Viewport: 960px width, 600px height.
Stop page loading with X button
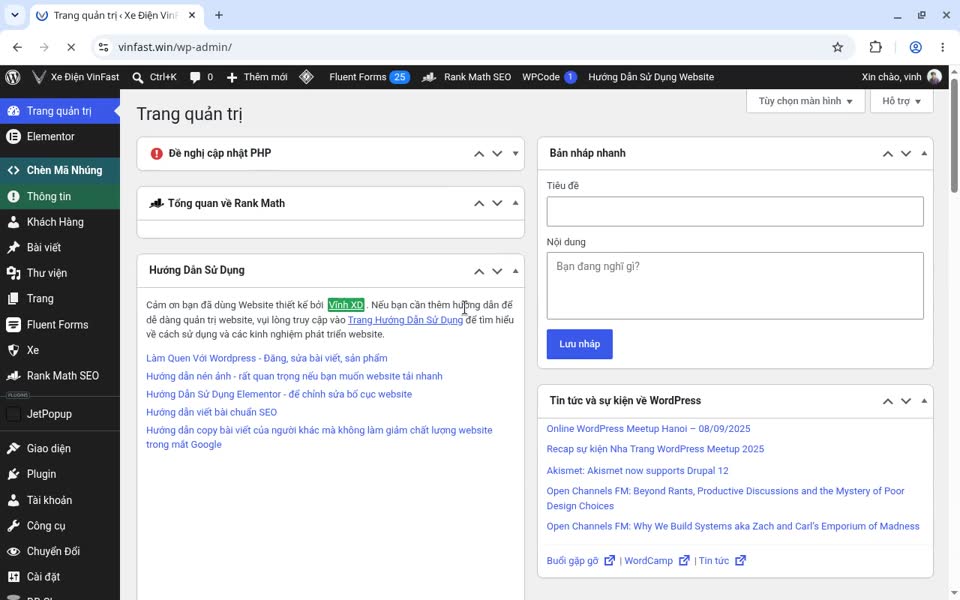(x=71, y=47)
